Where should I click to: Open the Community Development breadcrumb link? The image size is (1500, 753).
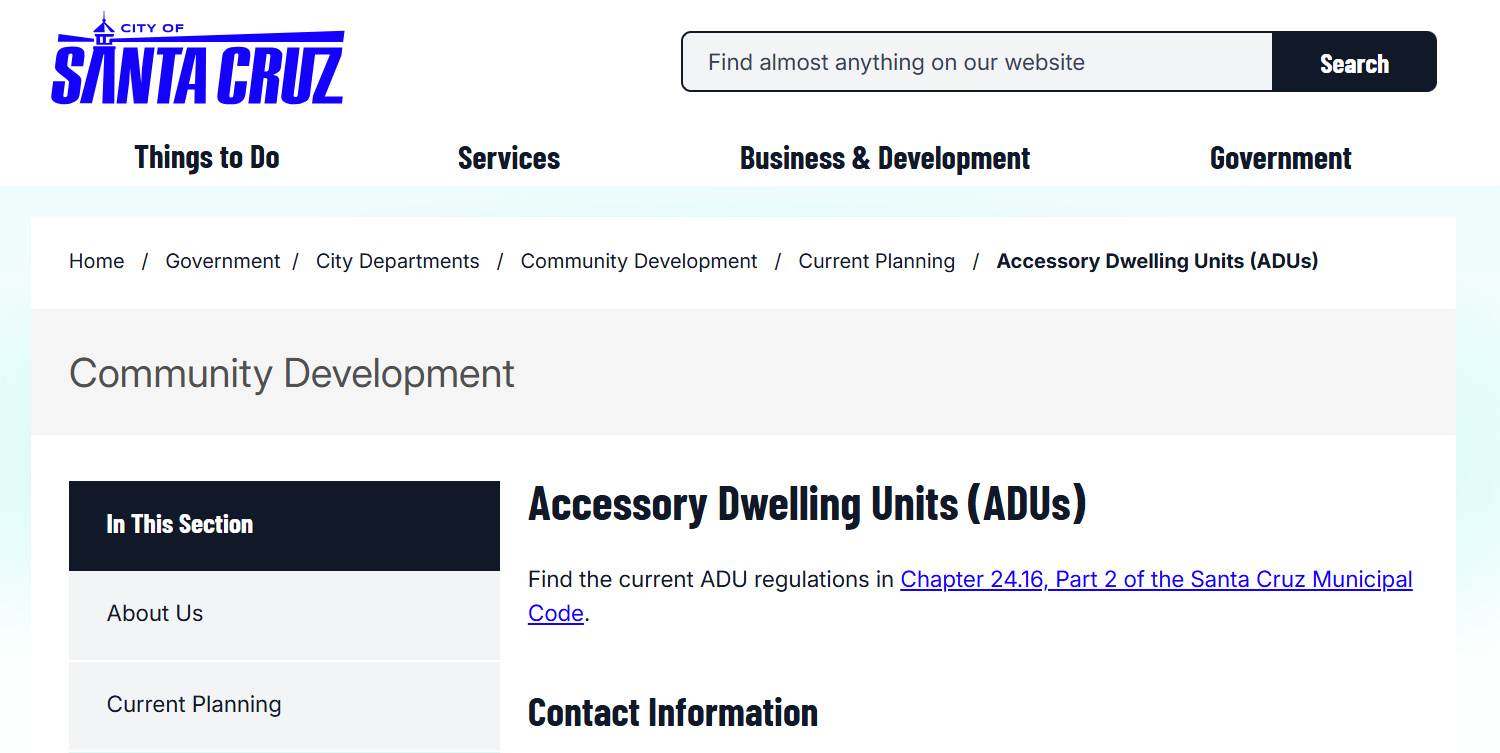point(639,261)
